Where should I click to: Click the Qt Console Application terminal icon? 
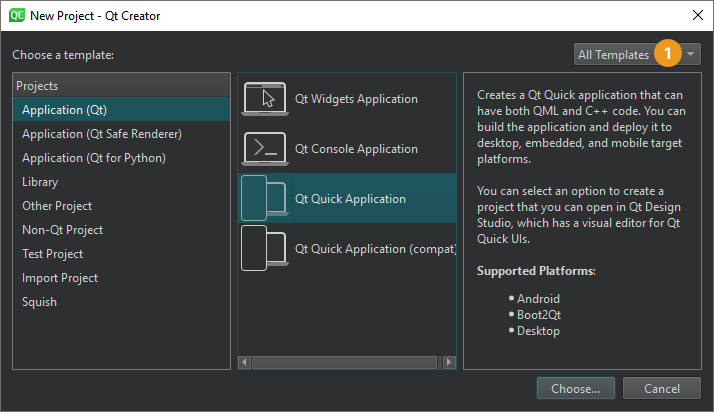click(x=265, y=149)
